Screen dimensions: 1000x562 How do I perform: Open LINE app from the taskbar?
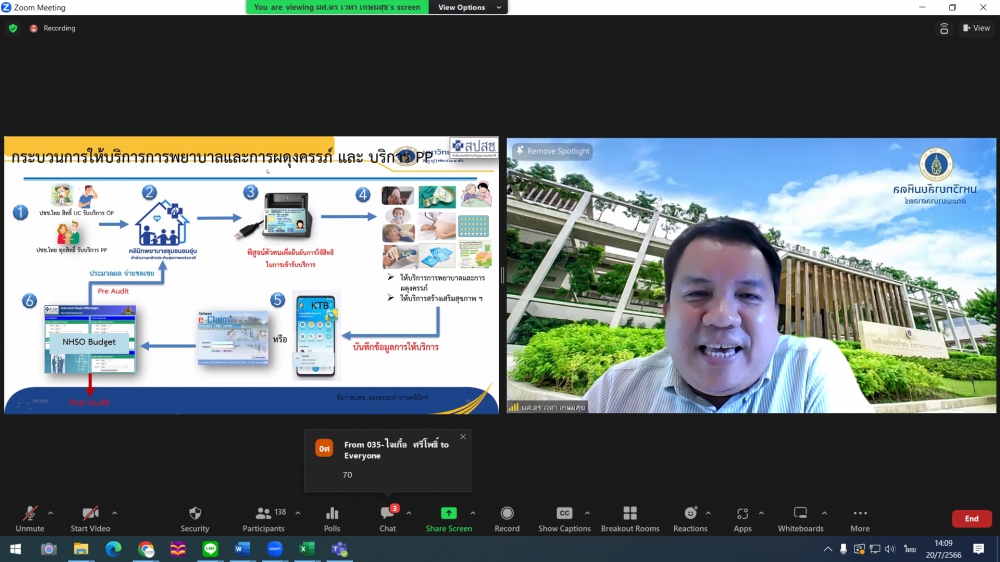click(x=210, y=549)
